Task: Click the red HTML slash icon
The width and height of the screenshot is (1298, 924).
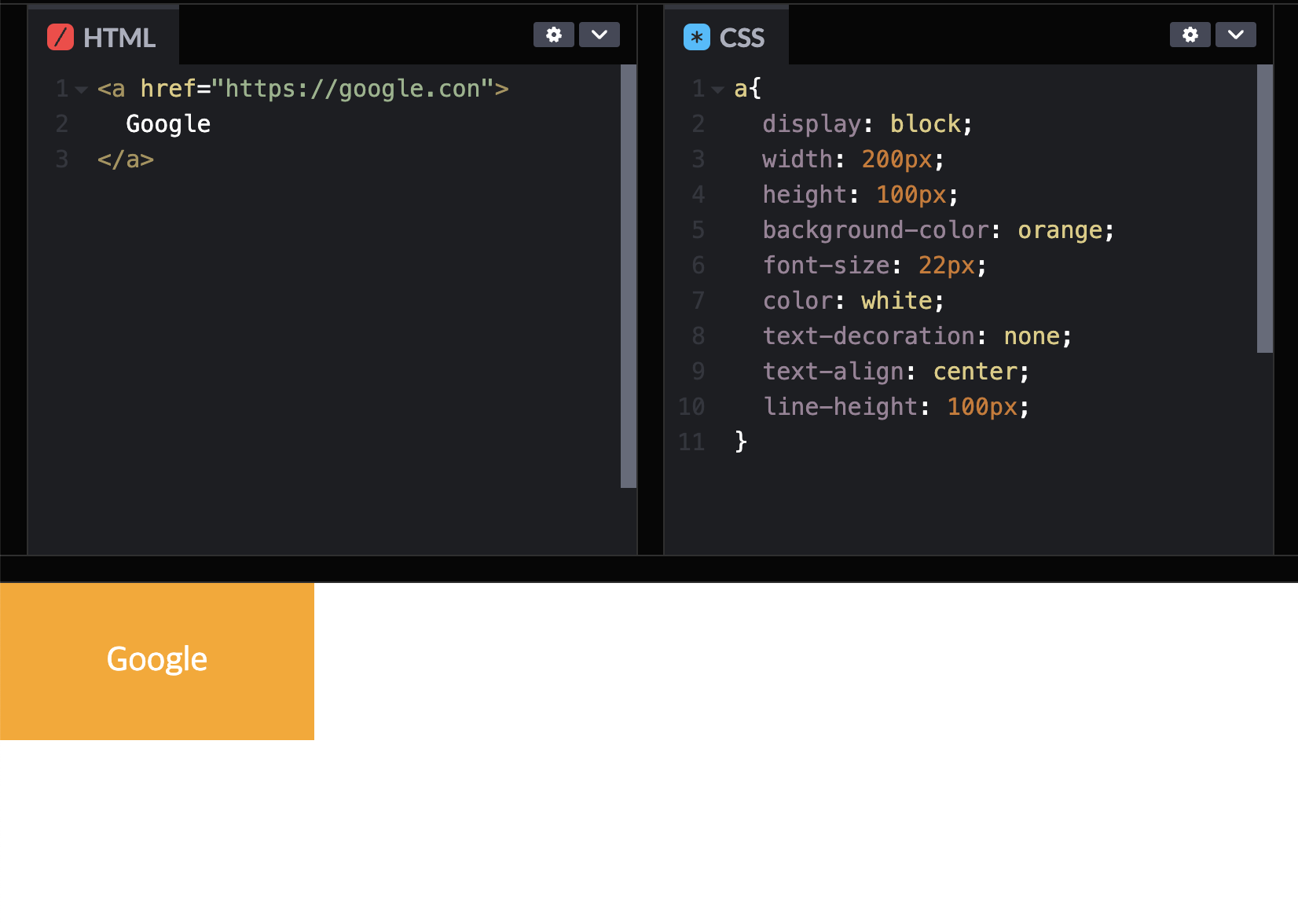Action: click(x=60, y=37)
